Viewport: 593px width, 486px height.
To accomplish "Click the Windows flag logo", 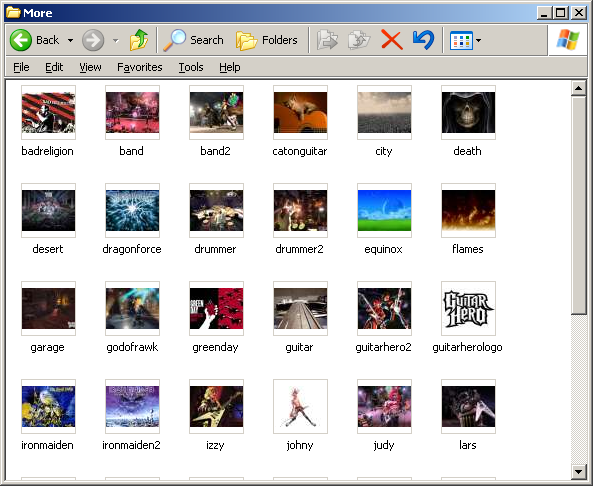I will [x=568, y=40].
